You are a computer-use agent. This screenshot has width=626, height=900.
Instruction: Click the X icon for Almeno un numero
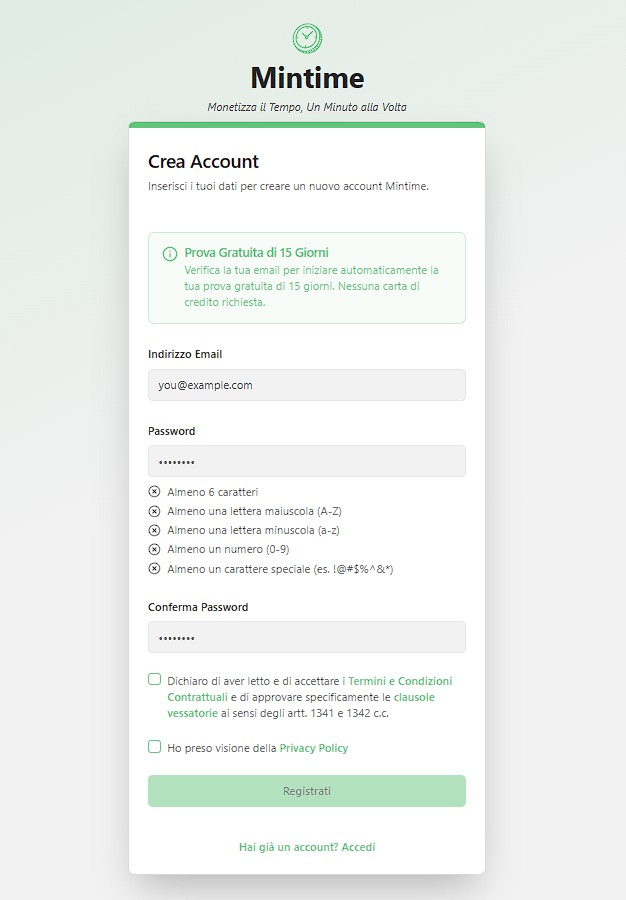click(x=154, y=549)
